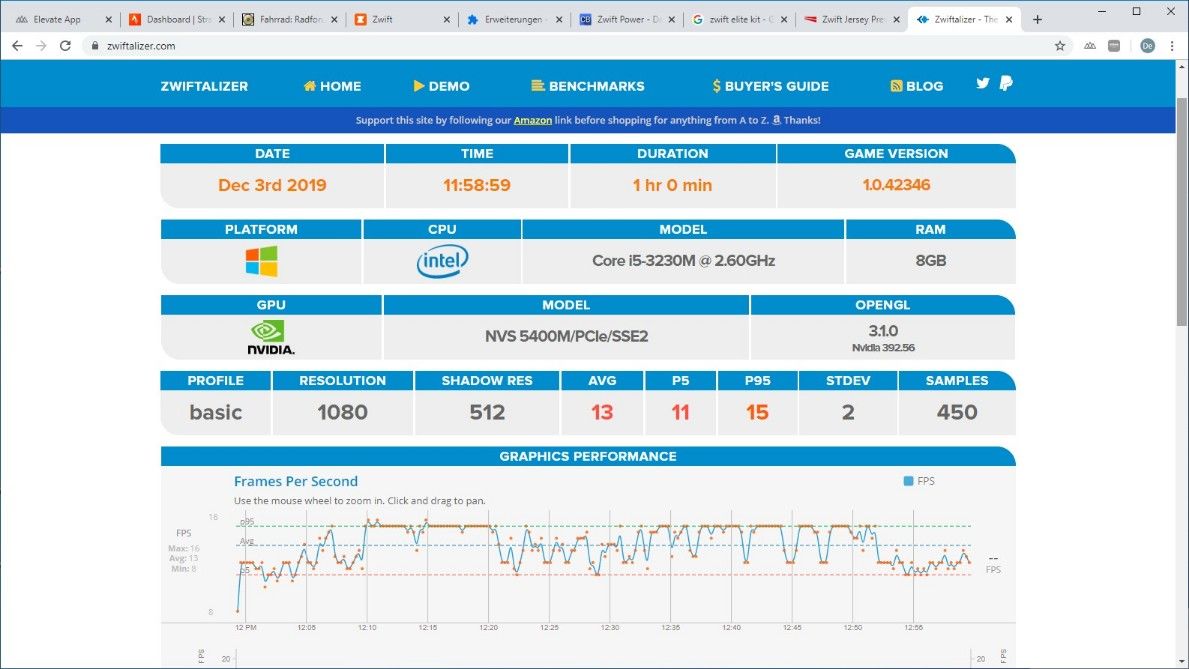Screen dimensions: 1189x669
Task: Go back to the previous page
Action: (x=17, y=46)
